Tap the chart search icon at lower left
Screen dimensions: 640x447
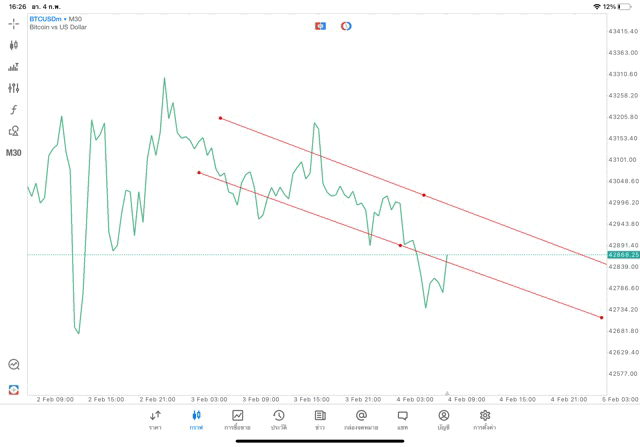tap(14, 365)
